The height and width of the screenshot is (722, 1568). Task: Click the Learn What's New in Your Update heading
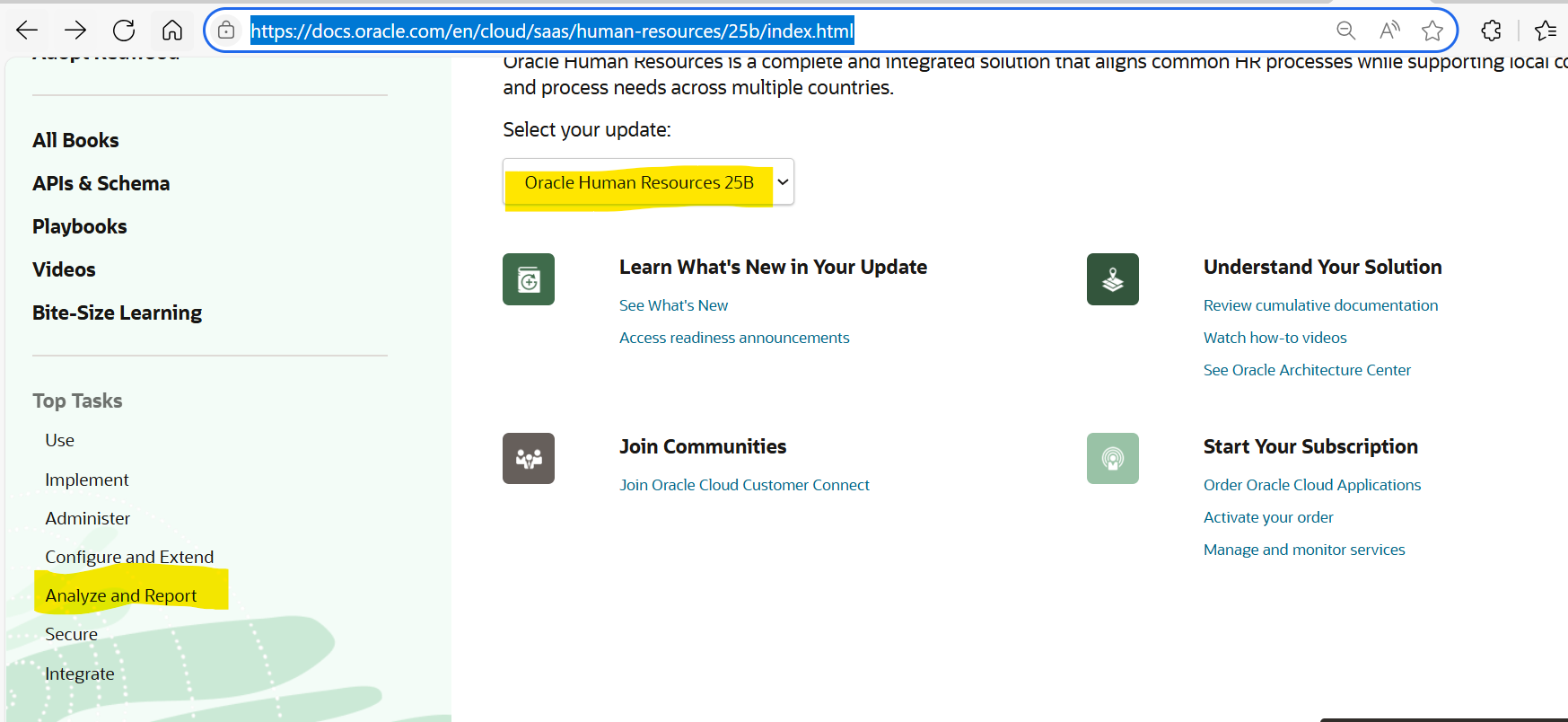pyautogui.click(x=773, y=267)
